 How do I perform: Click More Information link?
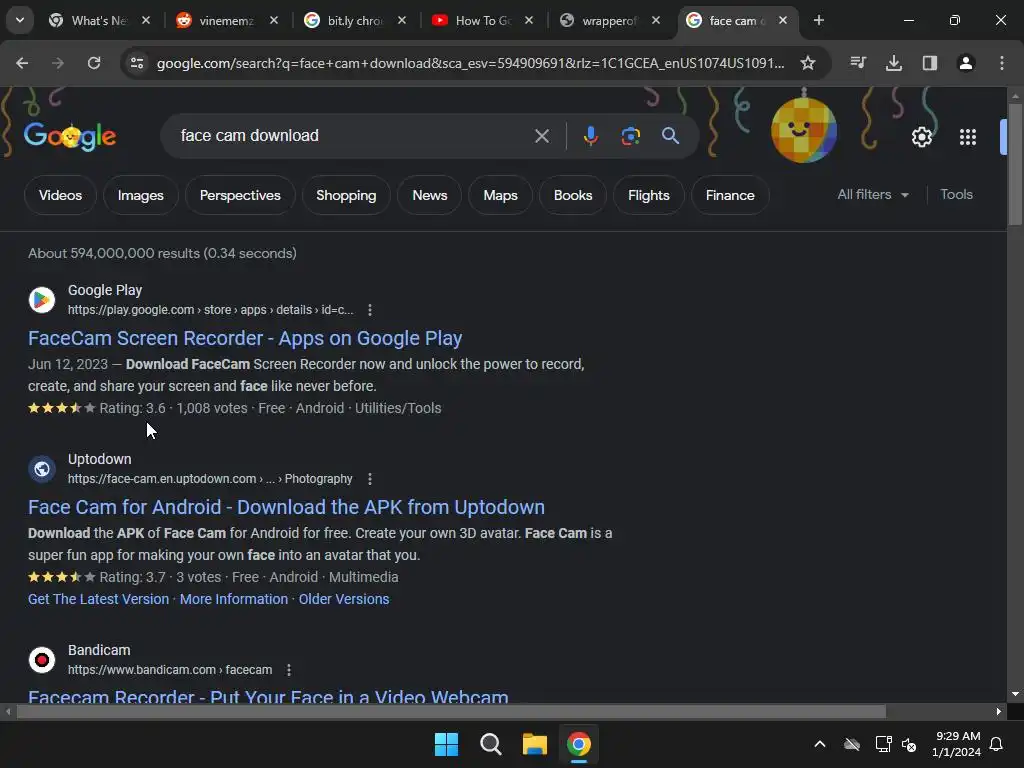click(x=234, y=599)
